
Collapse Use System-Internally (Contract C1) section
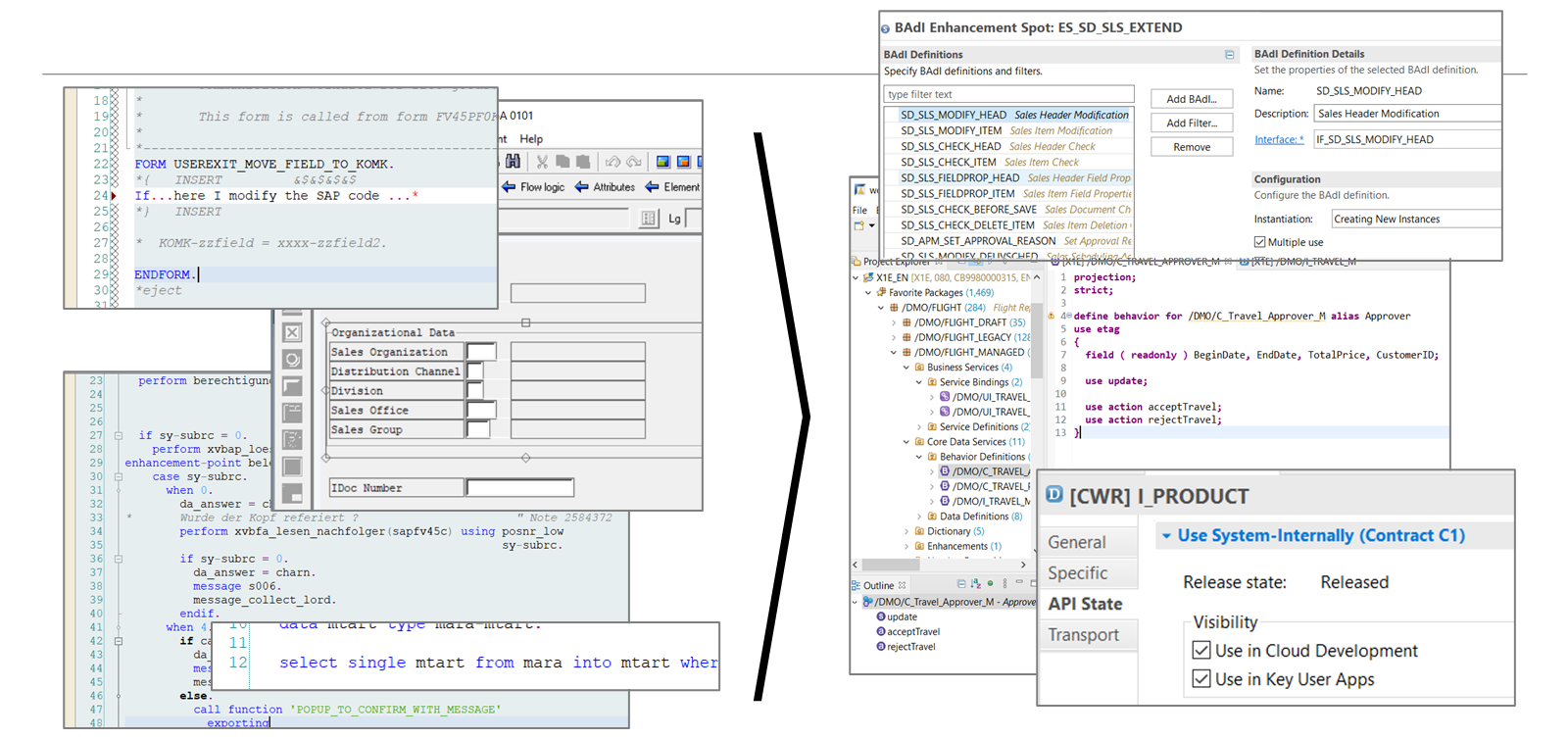click(x=1166, y=536)
